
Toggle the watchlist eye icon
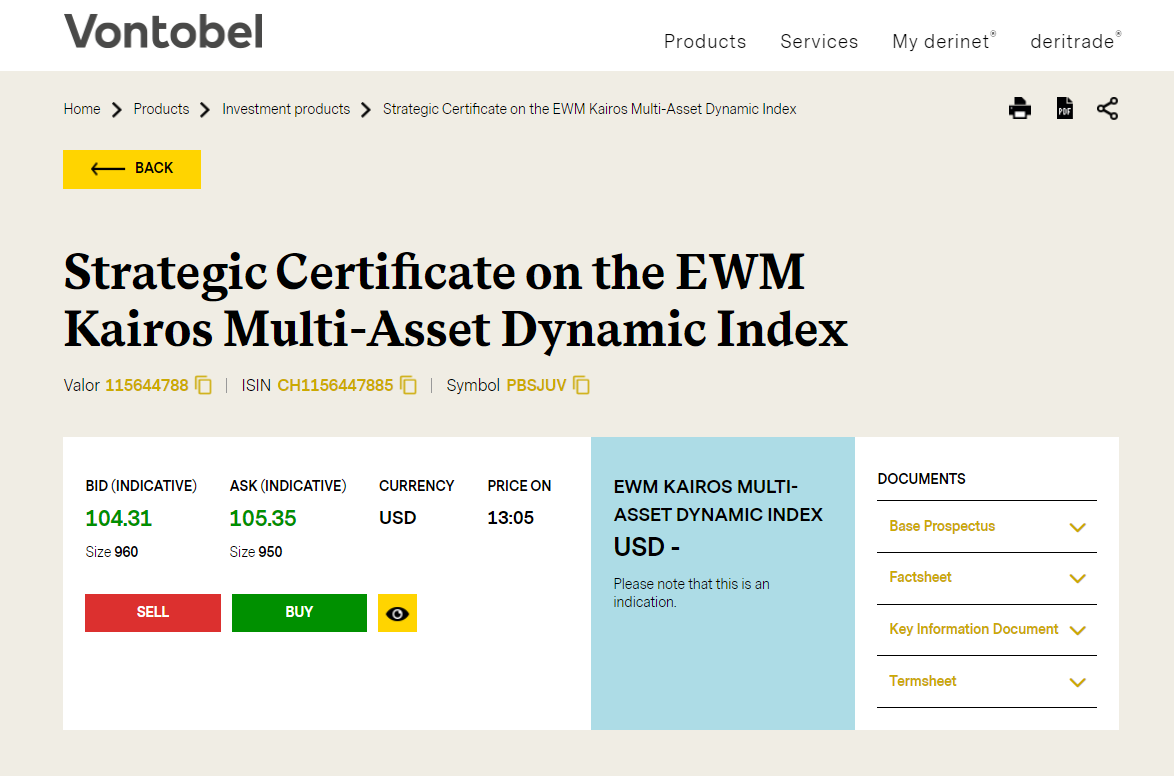coord(397,613)
